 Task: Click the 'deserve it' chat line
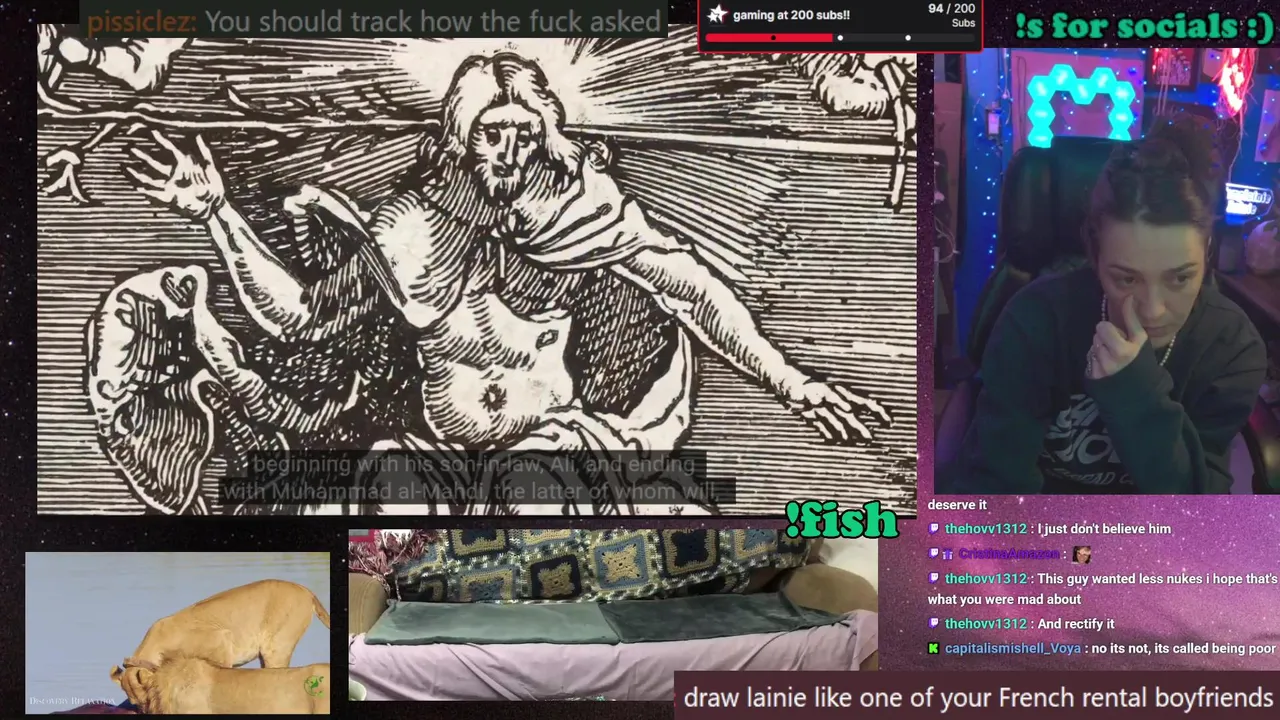pos(957,505)
